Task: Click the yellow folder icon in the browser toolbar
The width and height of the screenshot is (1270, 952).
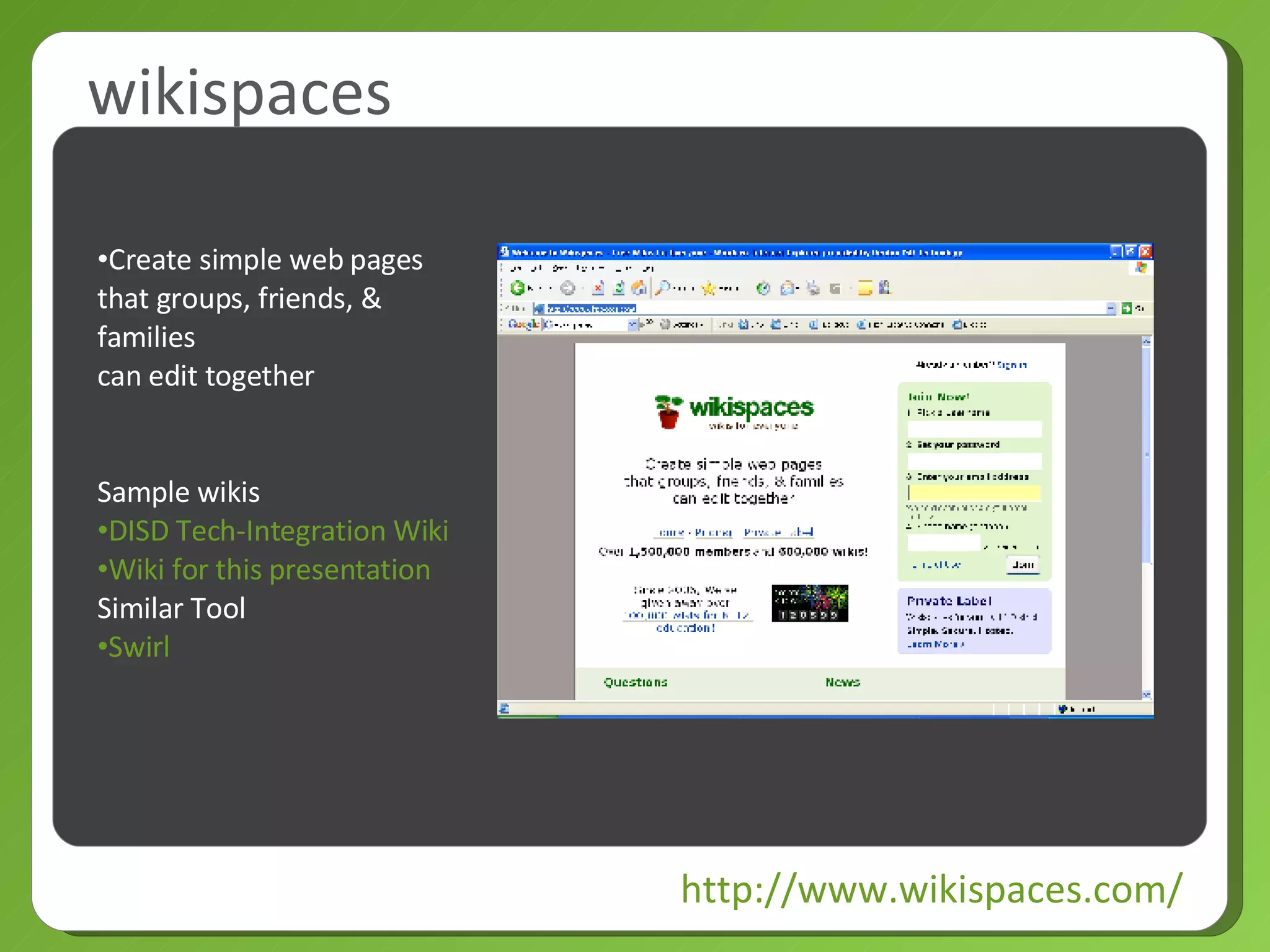Action: (x=865, y=288)
